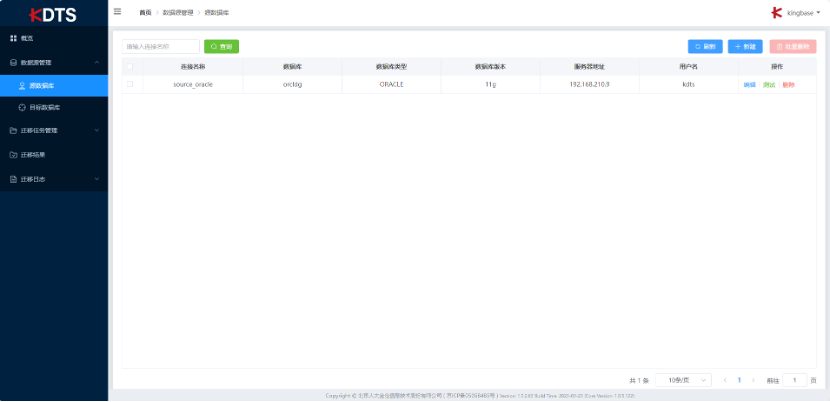The height and width of the screenshot is (402, 830).
Task: Click the red Kingbase logo icon
Action: (x=777, y=13)
